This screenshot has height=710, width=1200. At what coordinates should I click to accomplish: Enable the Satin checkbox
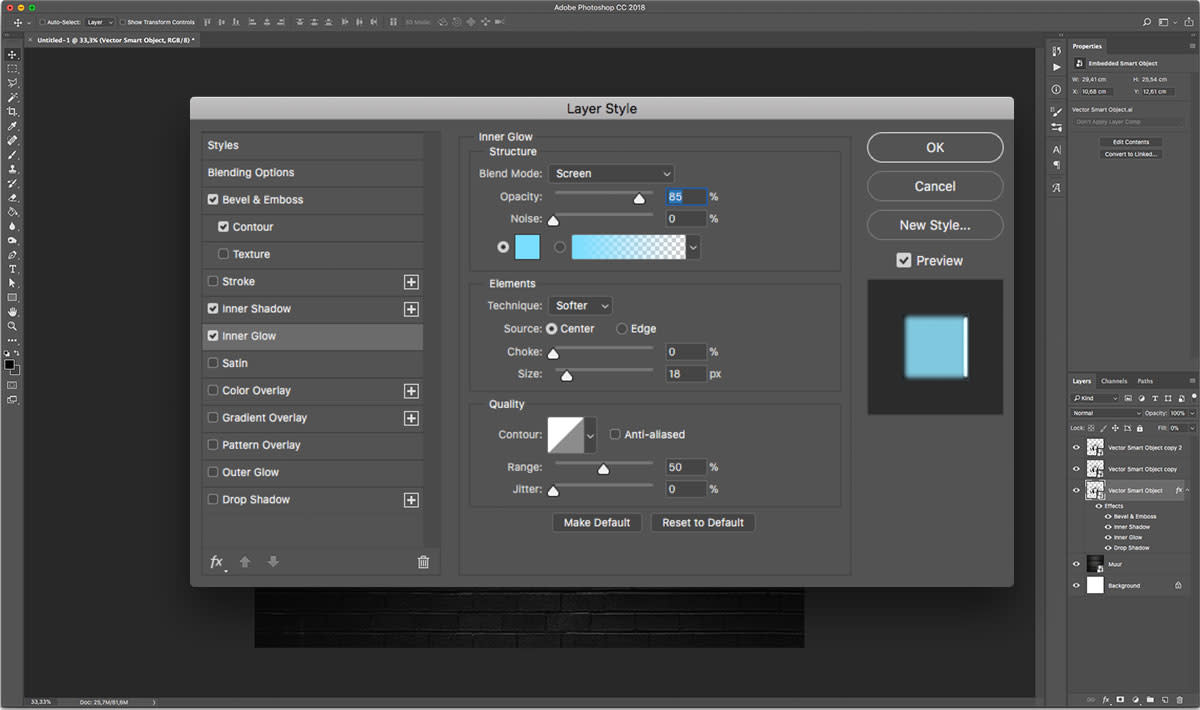tap(213, 363)
